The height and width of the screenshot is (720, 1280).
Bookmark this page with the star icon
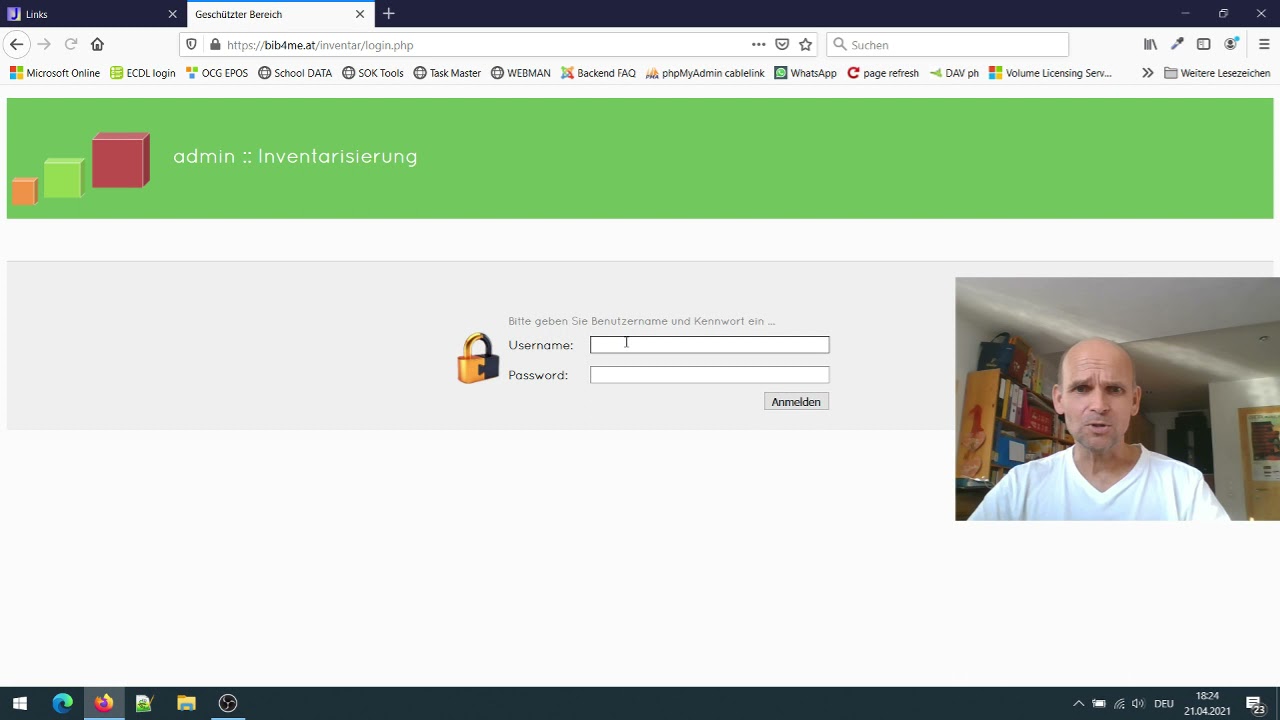(x=805, y=44)
